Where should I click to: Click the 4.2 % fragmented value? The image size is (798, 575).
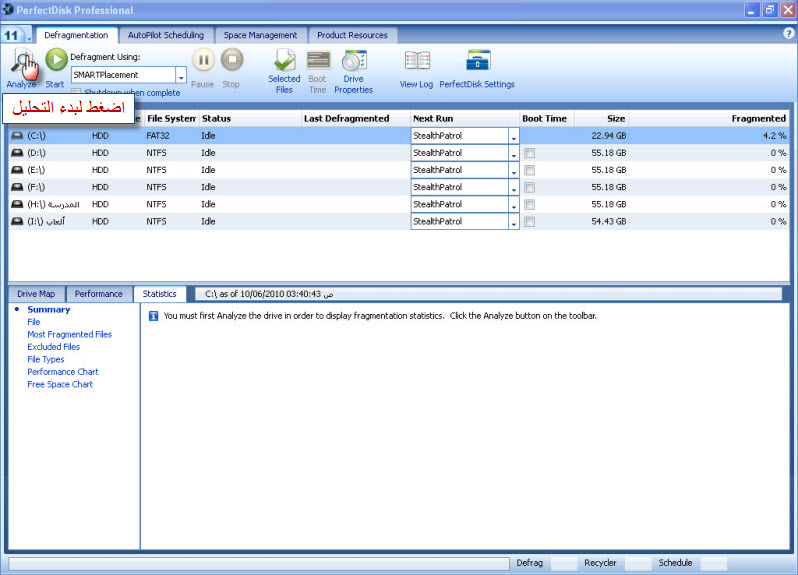(x=775, y=136)
